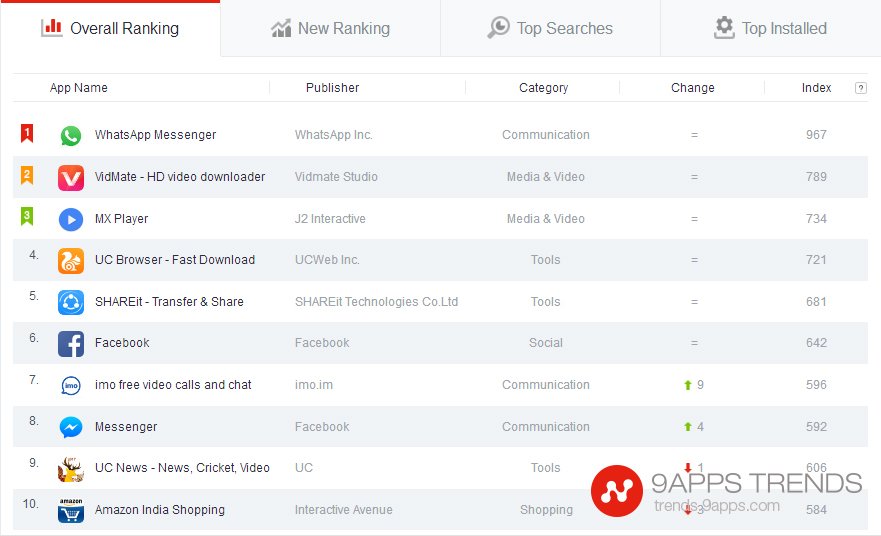Click index value 681

pyautogui.click(x=816, y=302)
